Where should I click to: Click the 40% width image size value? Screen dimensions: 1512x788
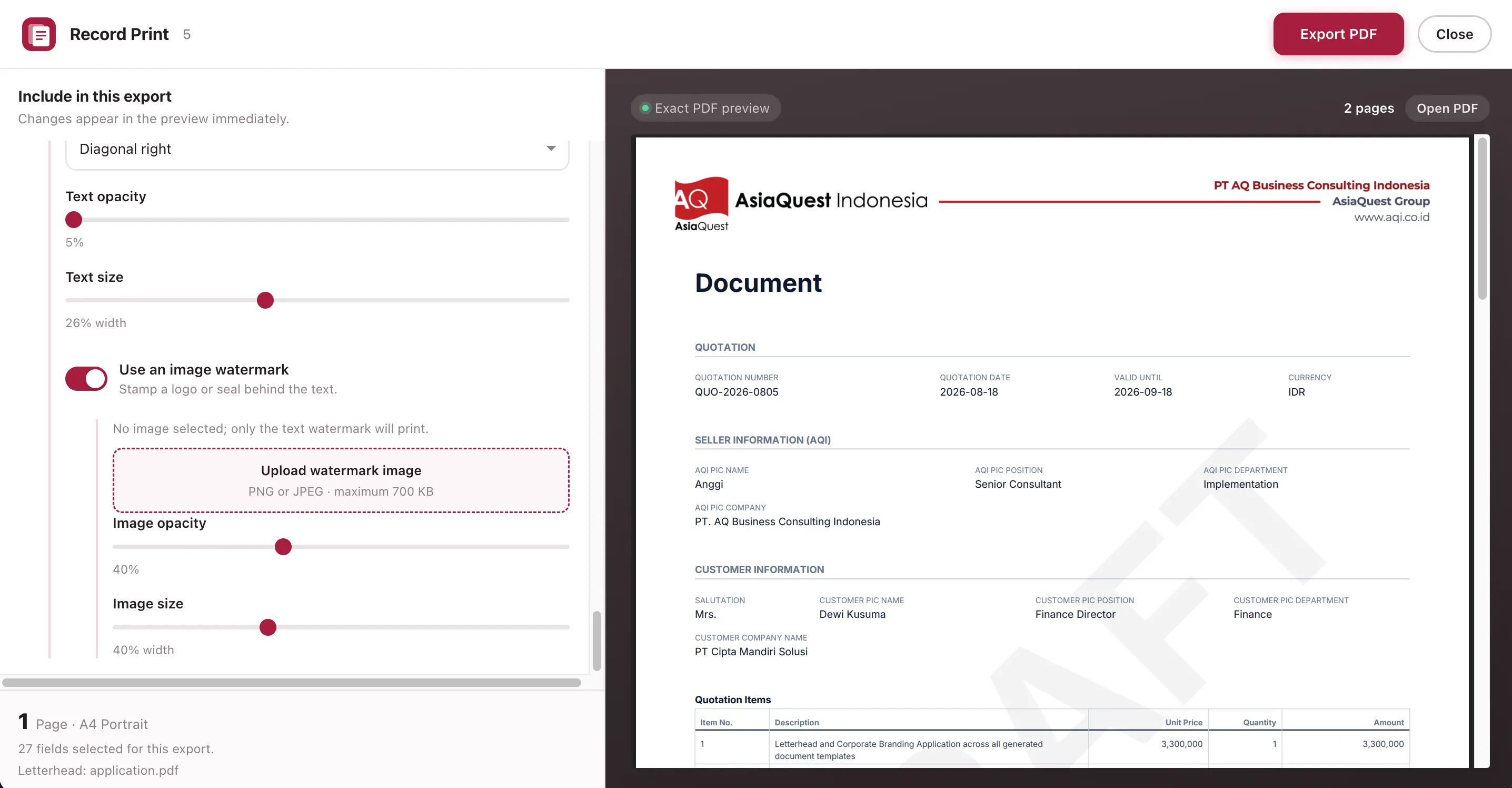click(143, 650)
